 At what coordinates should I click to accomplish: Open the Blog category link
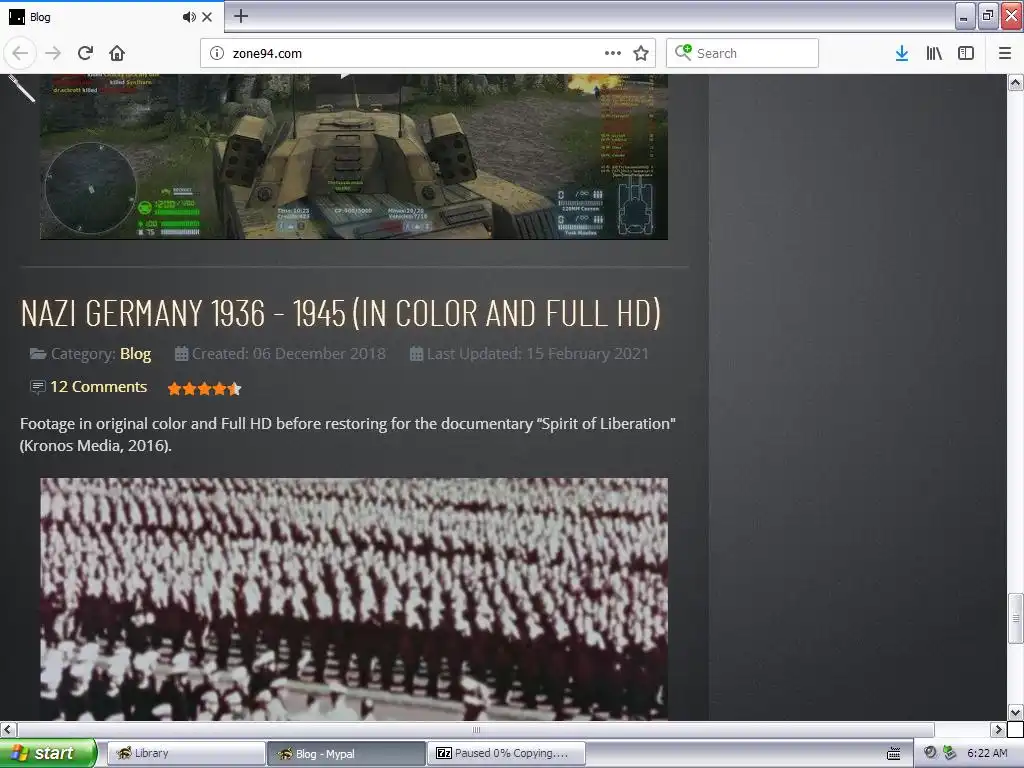click(135, 353)
